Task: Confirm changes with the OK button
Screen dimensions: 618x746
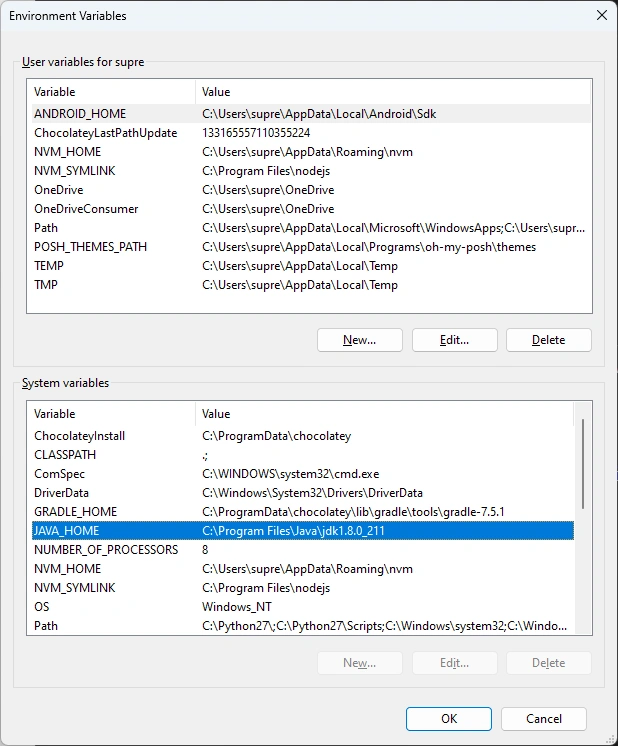Action: click(x=449, y=718)
